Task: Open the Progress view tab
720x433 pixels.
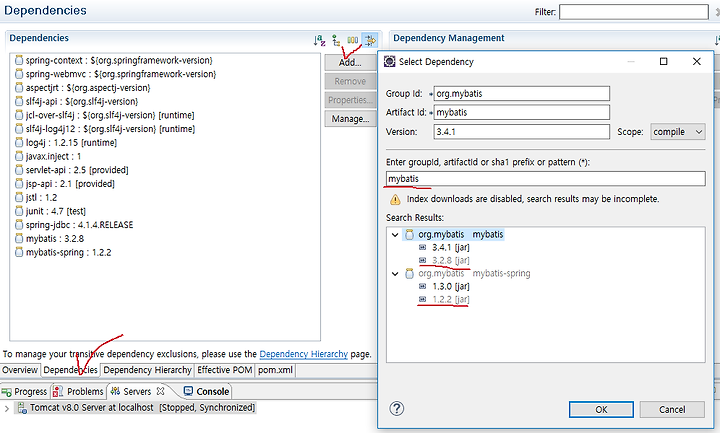Action: pos(25,391)
